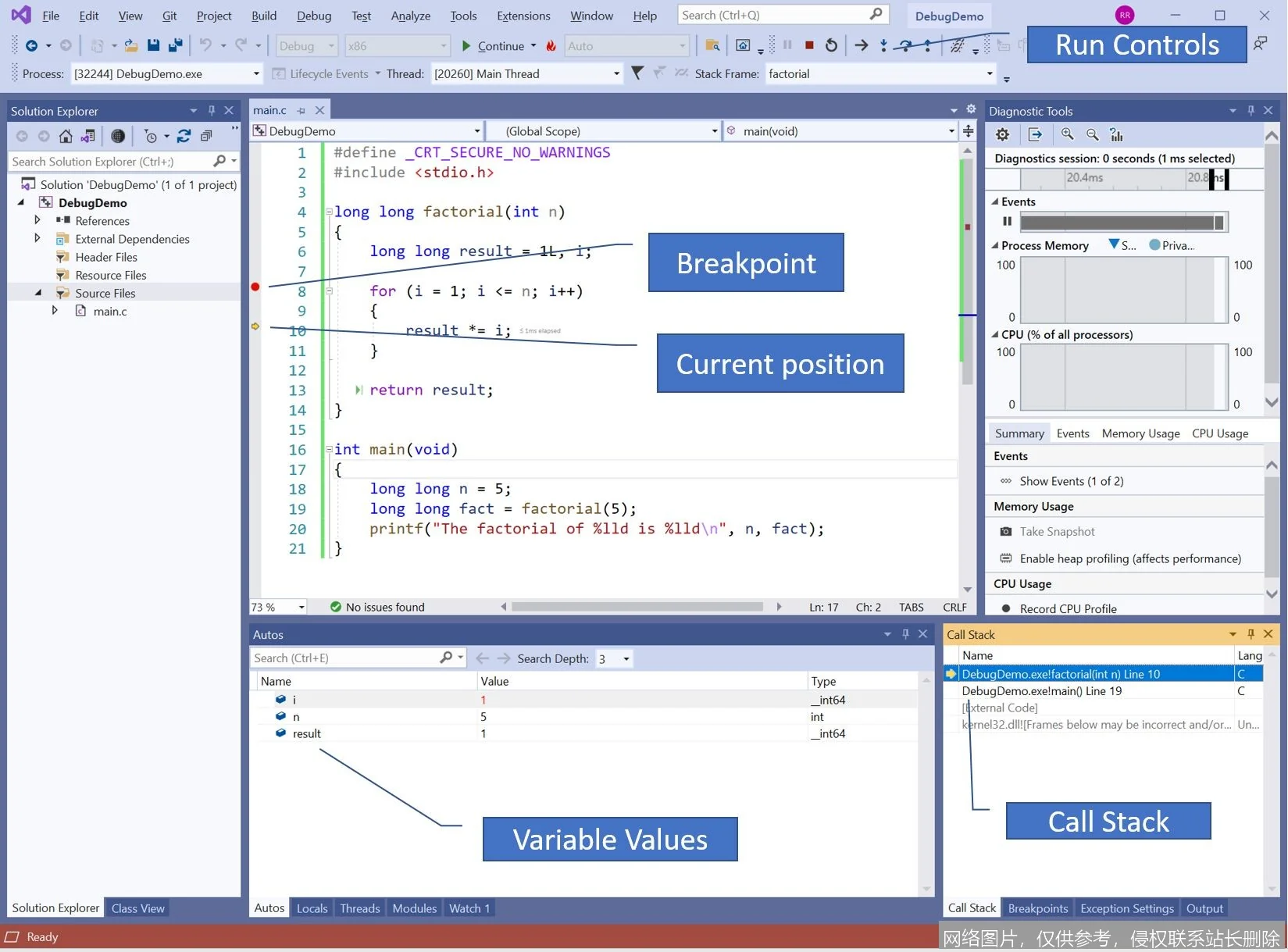
Task: Open the Debug menu
Action: (314, 16)
